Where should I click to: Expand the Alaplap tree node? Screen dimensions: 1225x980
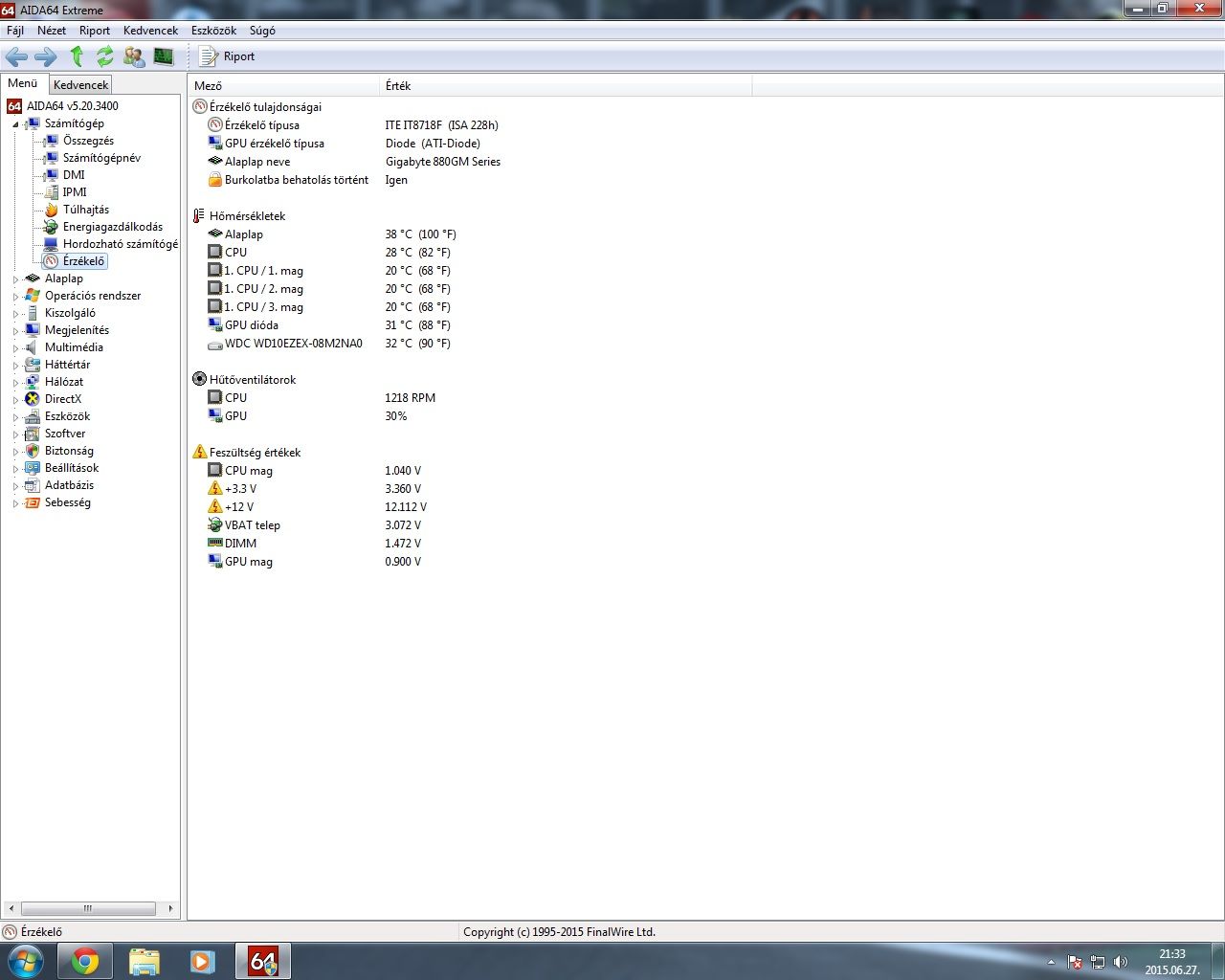click(x=15, y=279)
